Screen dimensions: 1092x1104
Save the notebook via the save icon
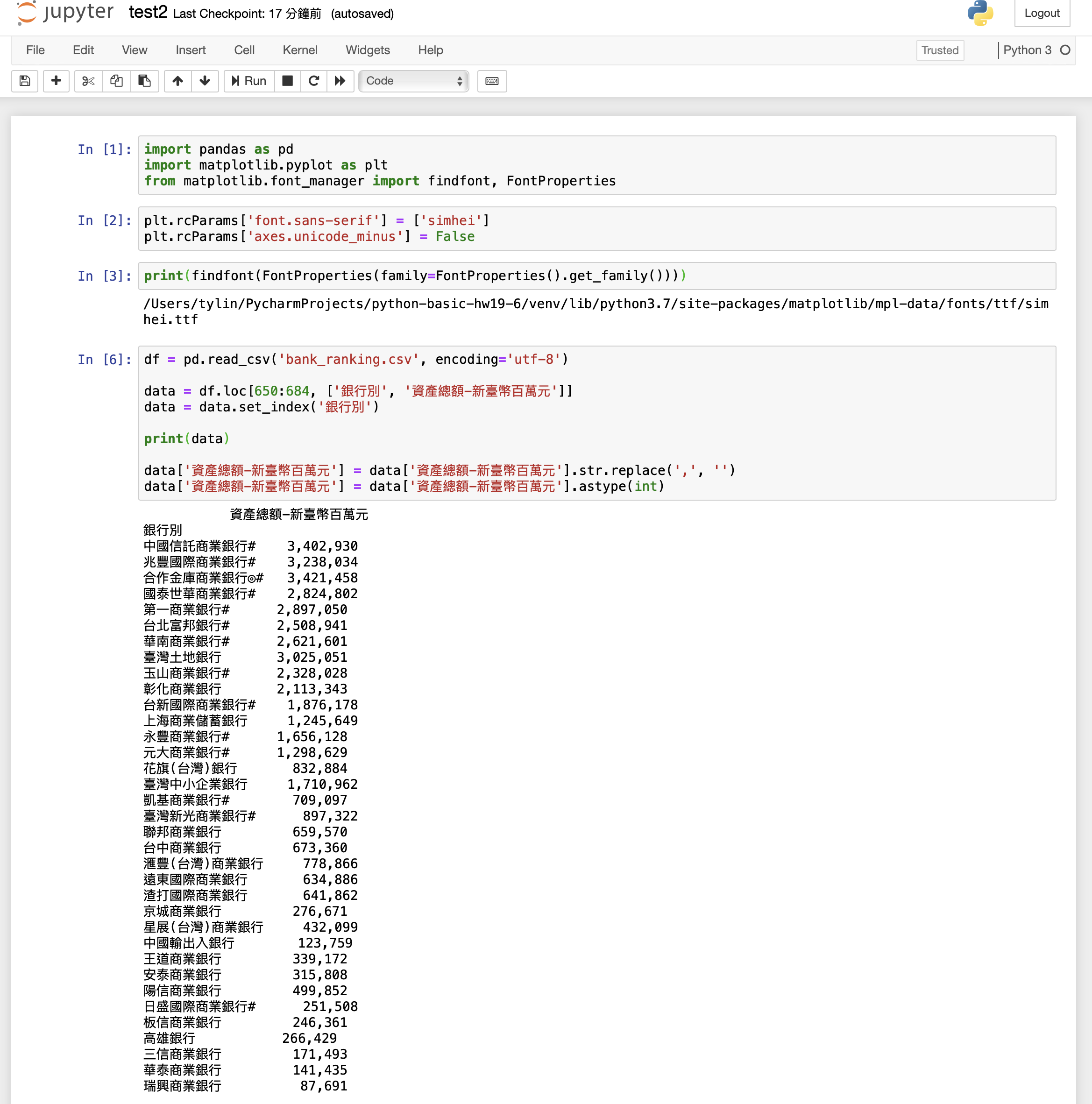(25, 81)
